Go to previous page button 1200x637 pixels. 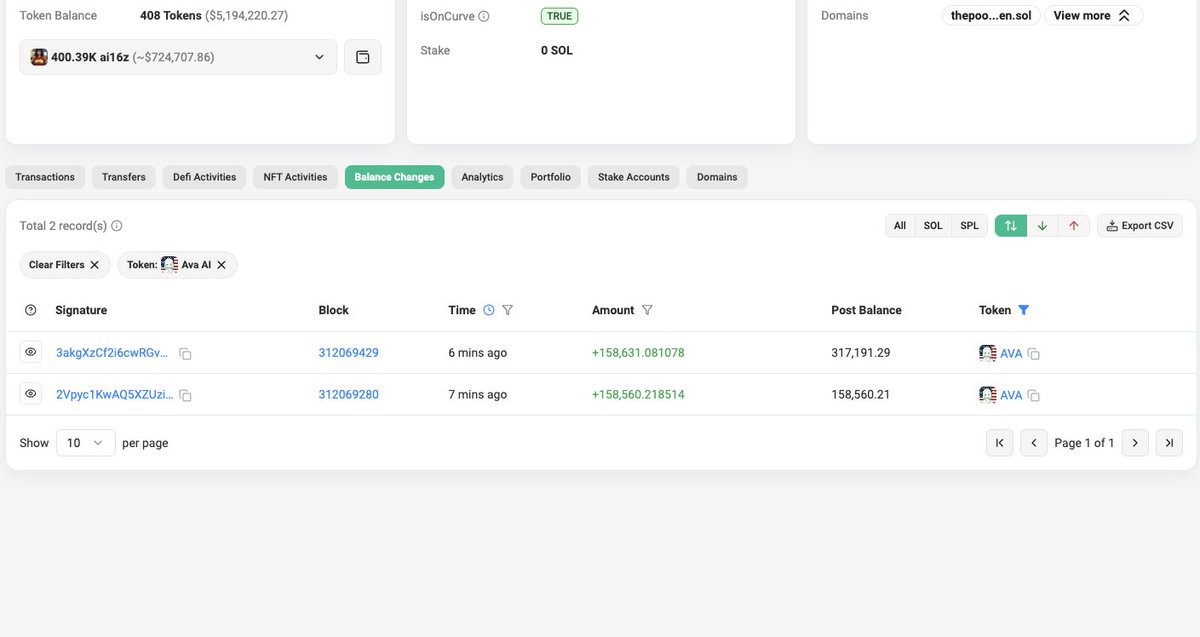[x=1034, y=443]
